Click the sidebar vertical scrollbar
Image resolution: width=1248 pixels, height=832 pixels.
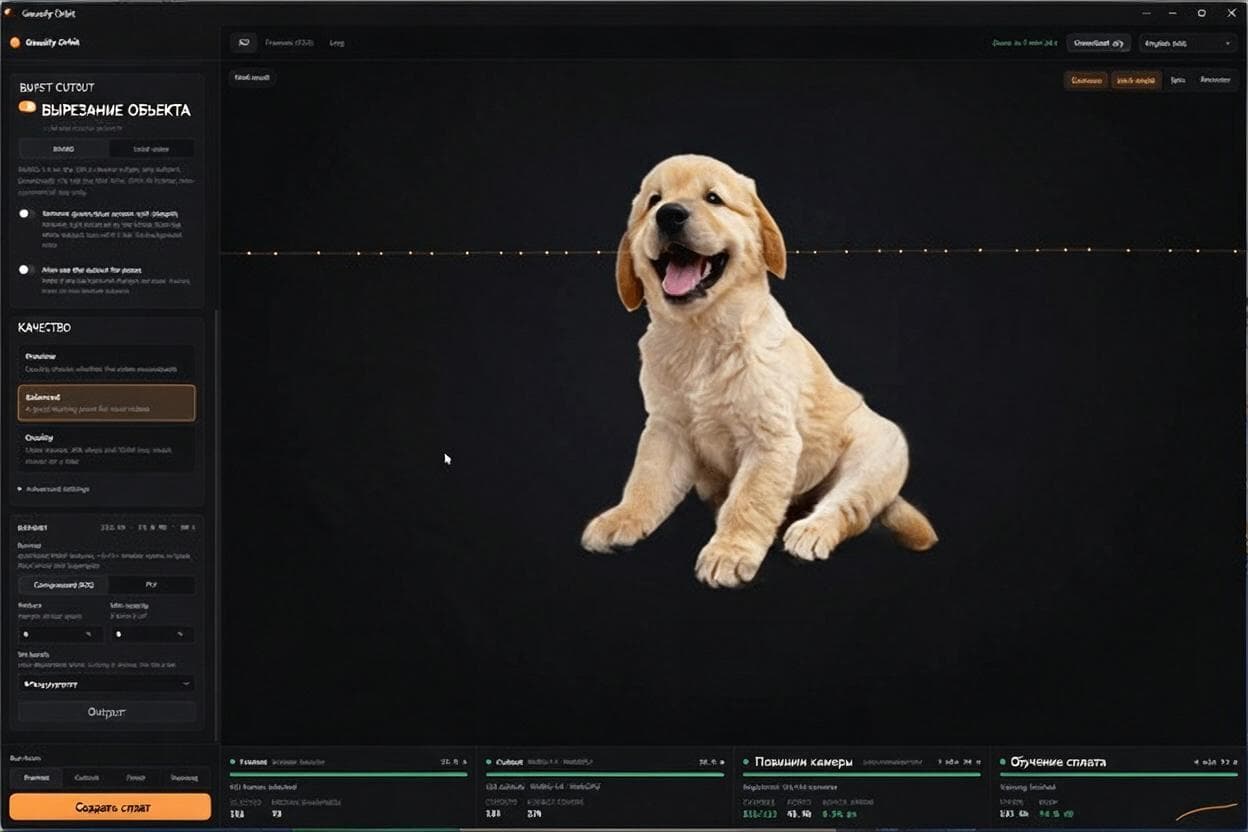217,525
